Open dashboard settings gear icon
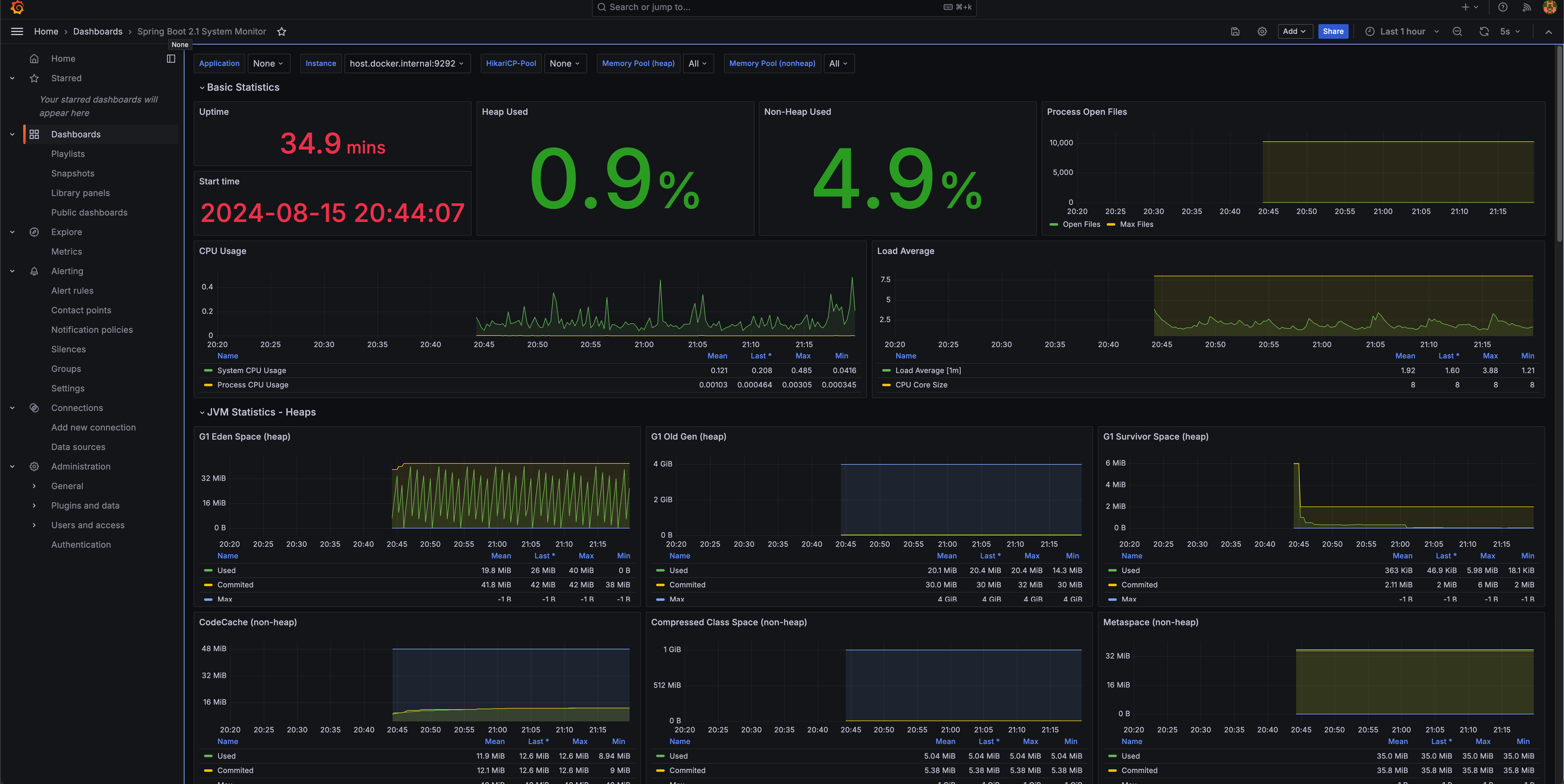This screenshot has width=1564, height=784. click(1262, 31)
